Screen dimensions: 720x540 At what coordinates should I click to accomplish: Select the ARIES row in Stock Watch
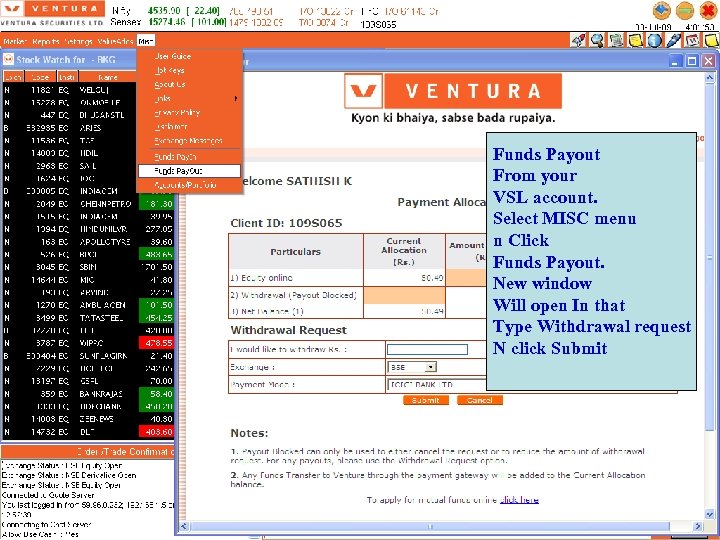coord(69,128)
